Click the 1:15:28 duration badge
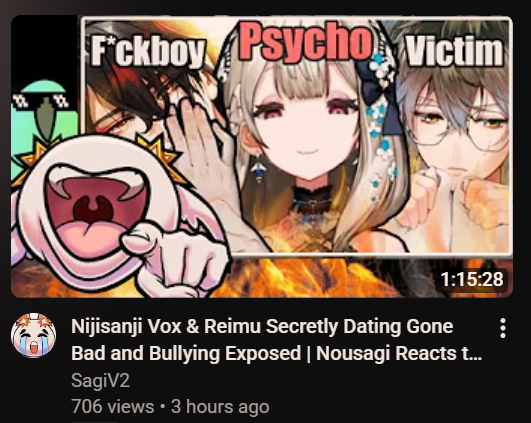Screen dimensions: 531x423 pyautogui.click(x=472, y=280)
